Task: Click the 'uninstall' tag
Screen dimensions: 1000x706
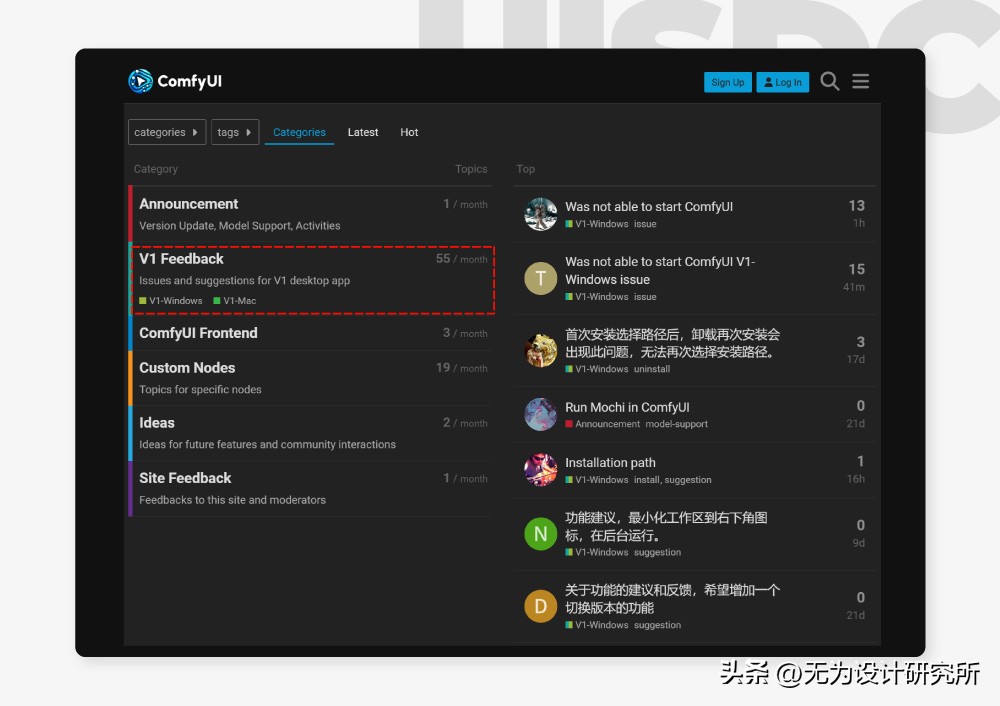Action: coord(652,369)
